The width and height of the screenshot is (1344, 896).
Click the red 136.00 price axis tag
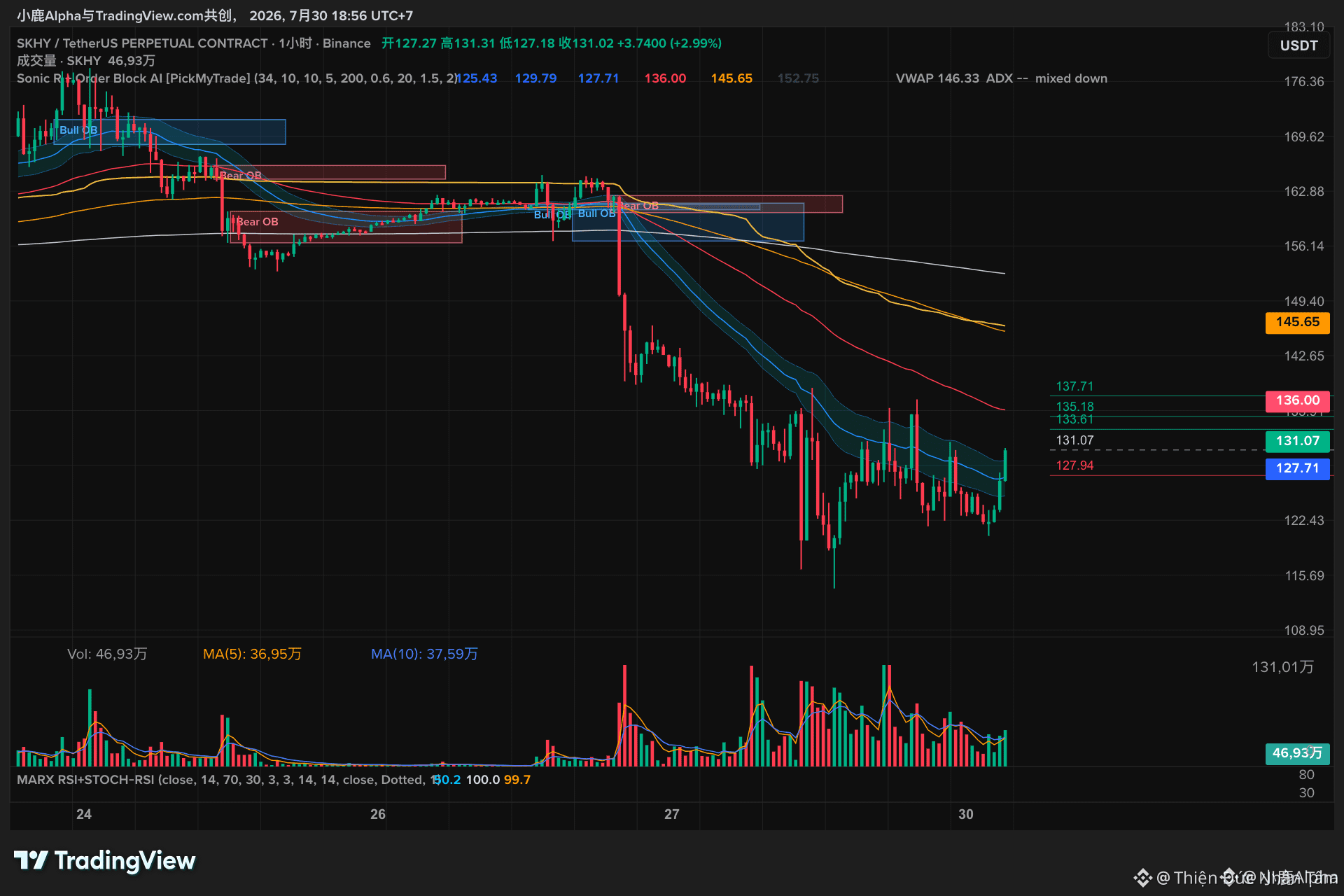point(1298,400)
